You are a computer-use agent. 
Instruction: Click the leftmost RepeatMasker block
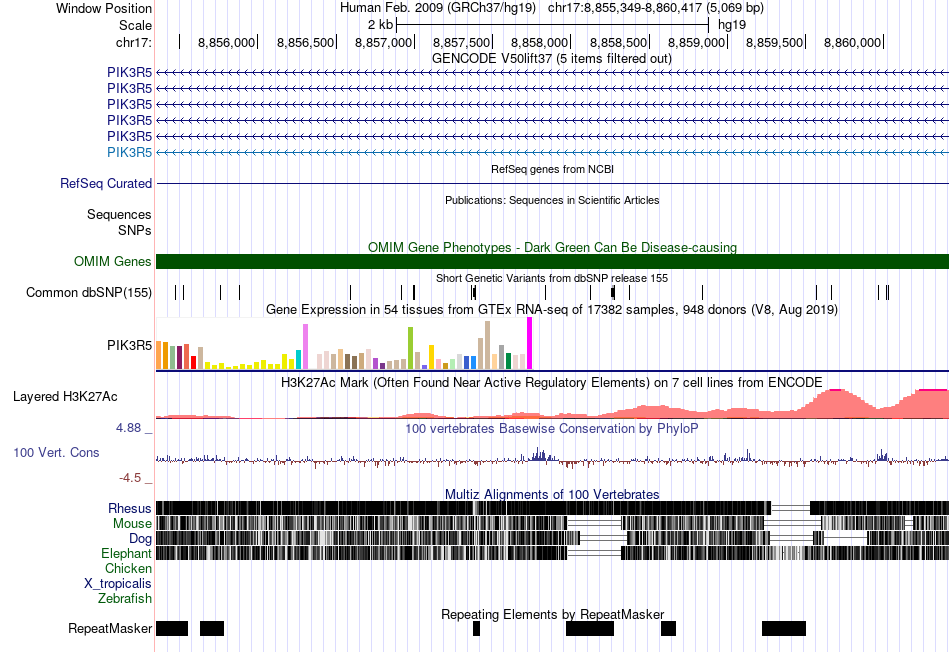tap(172, 628)
